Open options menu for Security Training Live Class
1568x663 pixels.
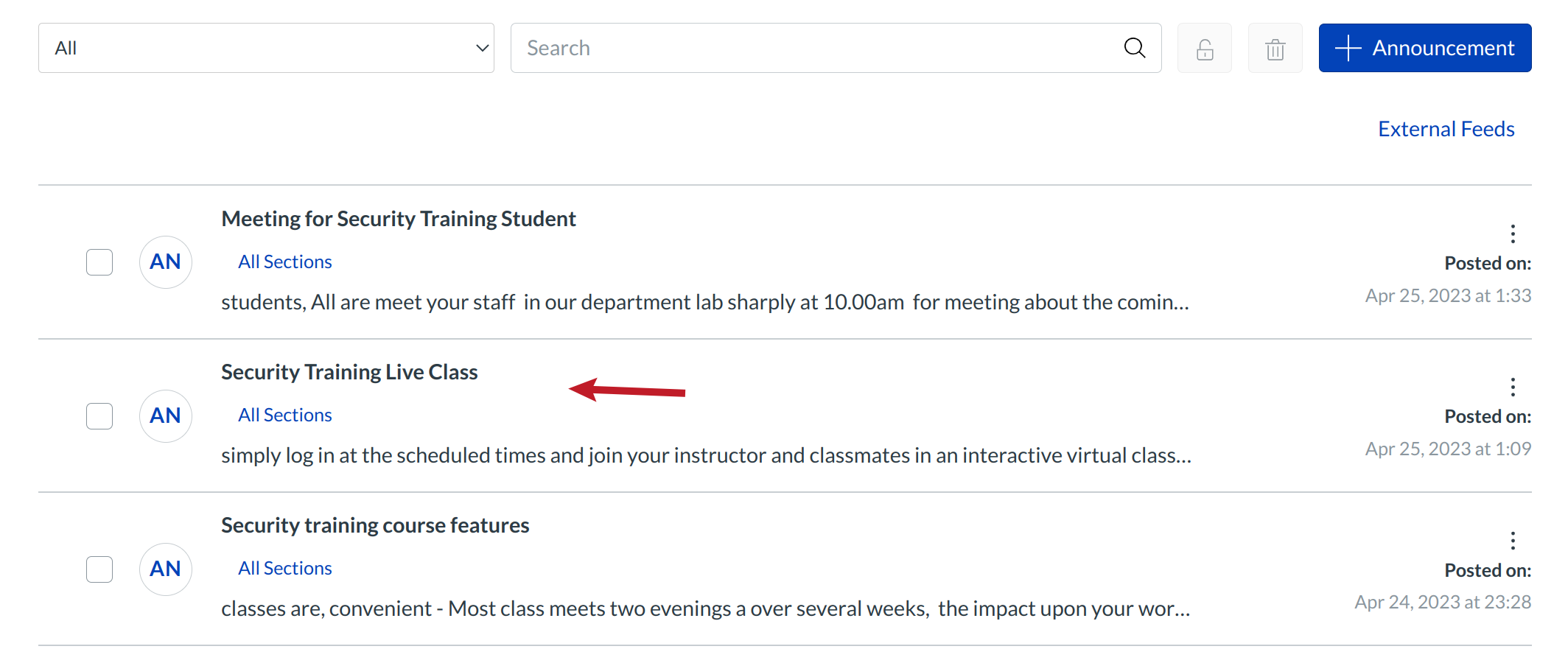(x=1513, y=387)
